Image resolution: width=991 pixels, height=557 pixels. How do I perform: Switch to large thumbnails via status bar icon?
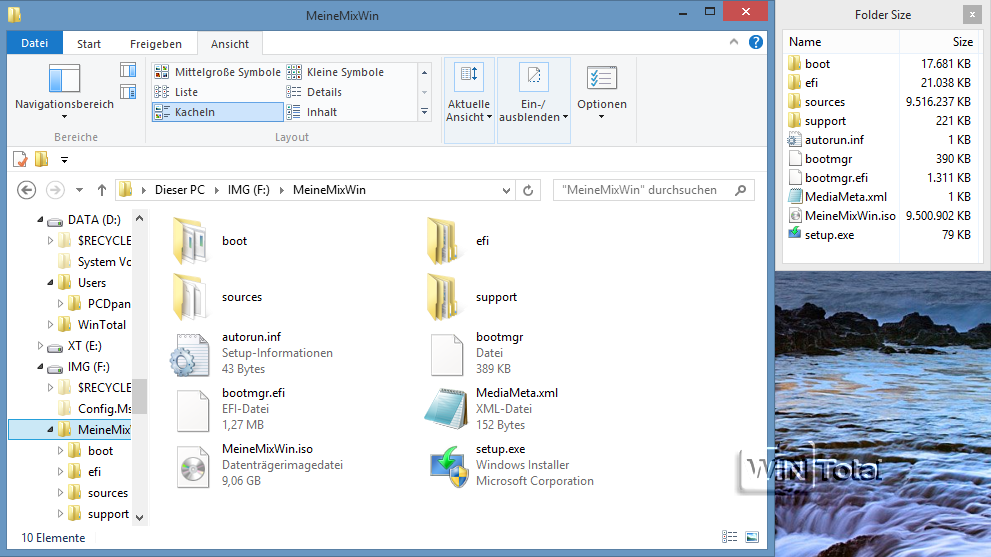click(751, 537)
